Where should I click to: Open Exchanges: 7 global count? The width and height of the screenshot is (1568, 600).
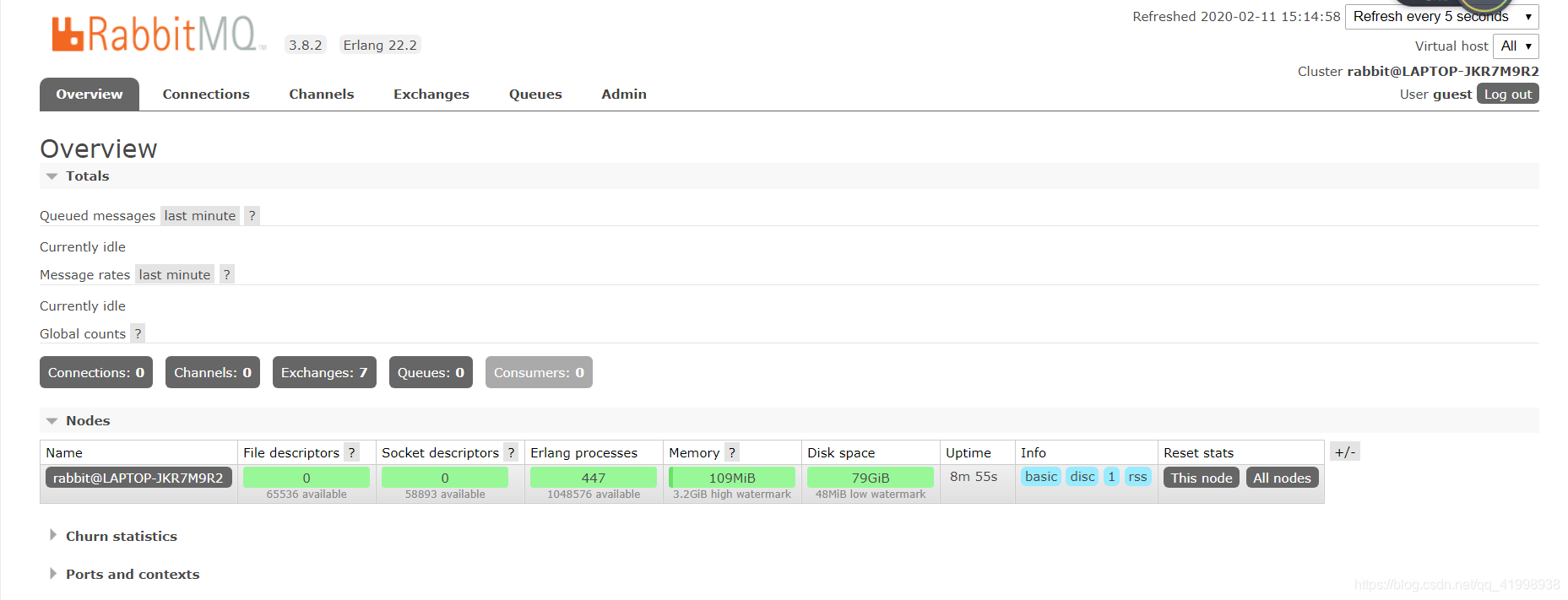coord(324,372)
